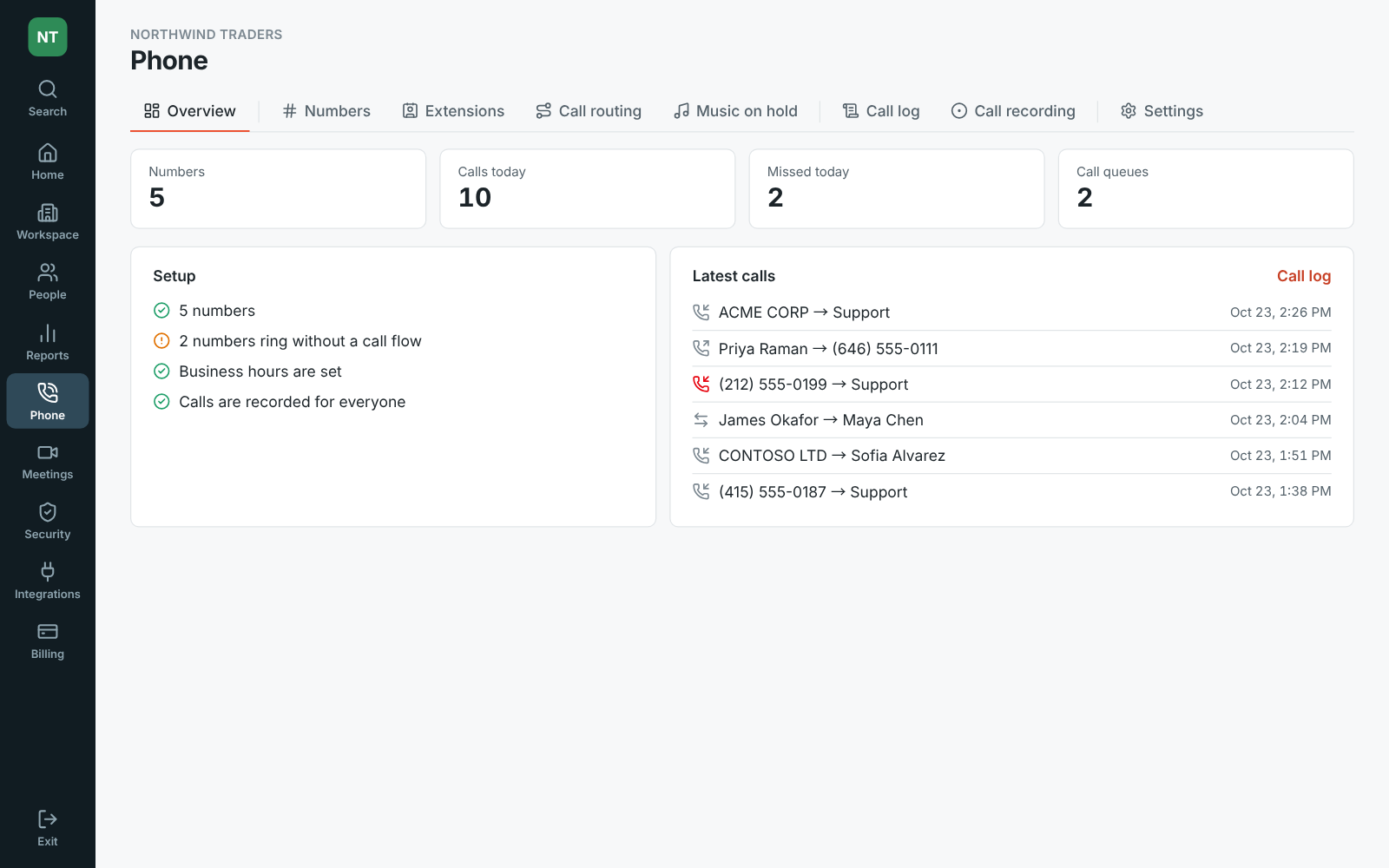Open the Workspace section
The height and width of the screenshot is (868, 1389).
tap(48, 221)
